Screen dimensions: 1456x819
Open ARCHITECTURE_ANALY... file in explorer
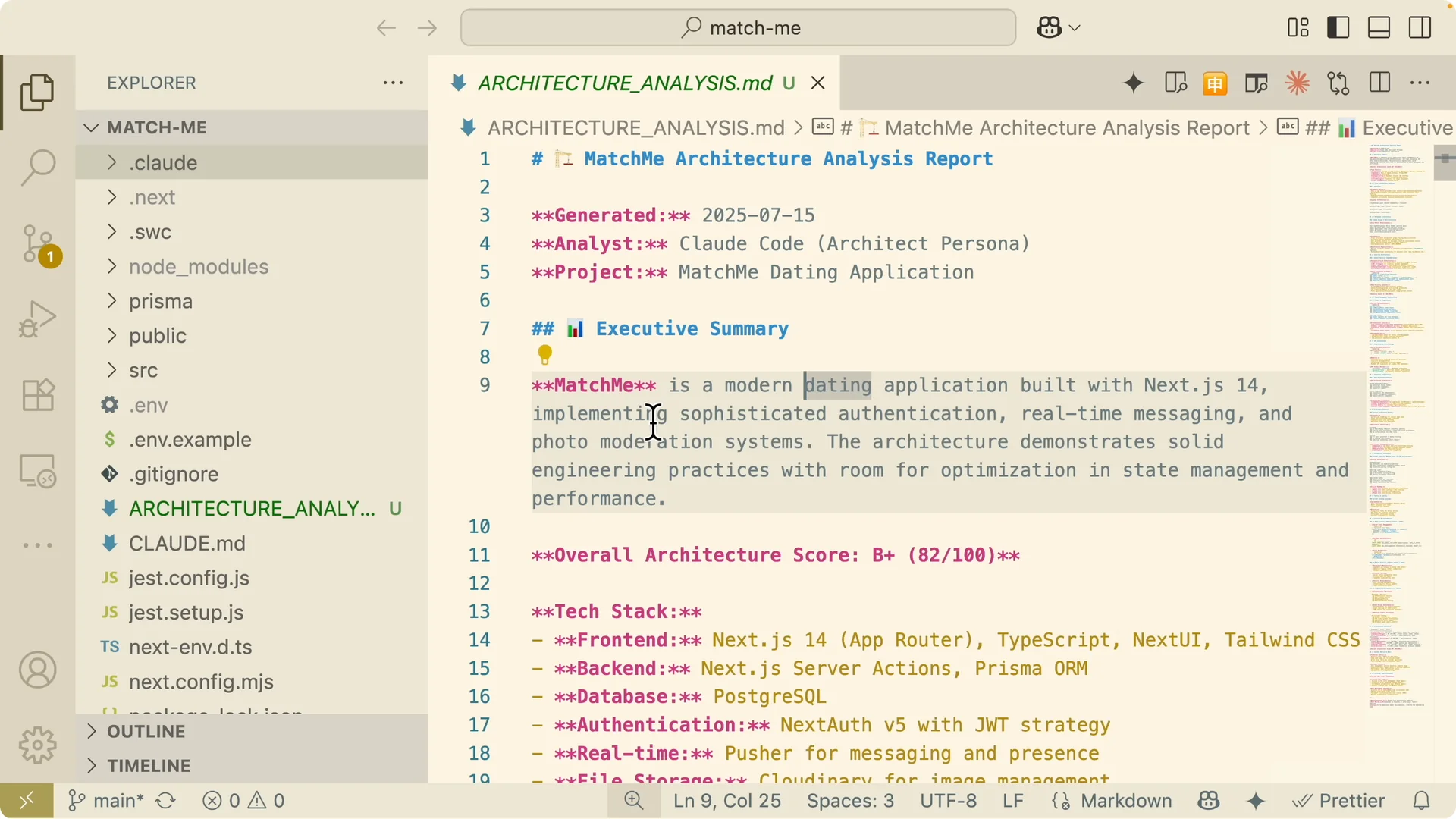click(252, 509)
